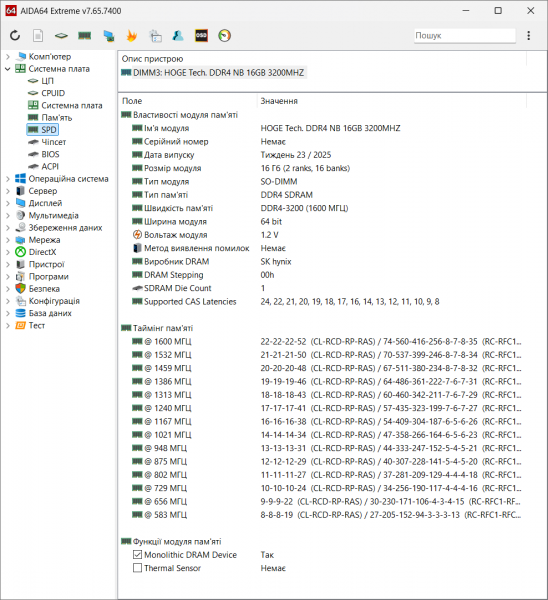
Task: Click the AIDA64 app logo in title bar
Action: (10, 11)
